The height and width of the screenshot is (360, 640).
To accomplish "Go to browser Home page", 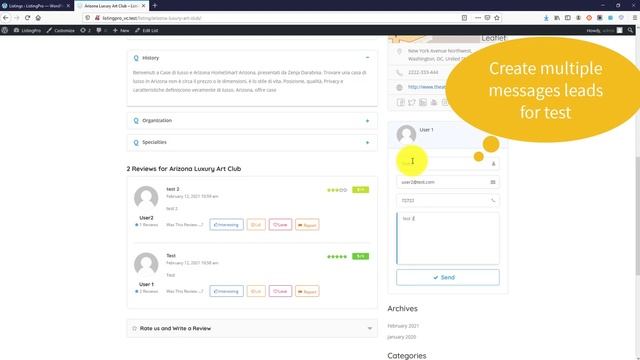I will click(38, 18).
